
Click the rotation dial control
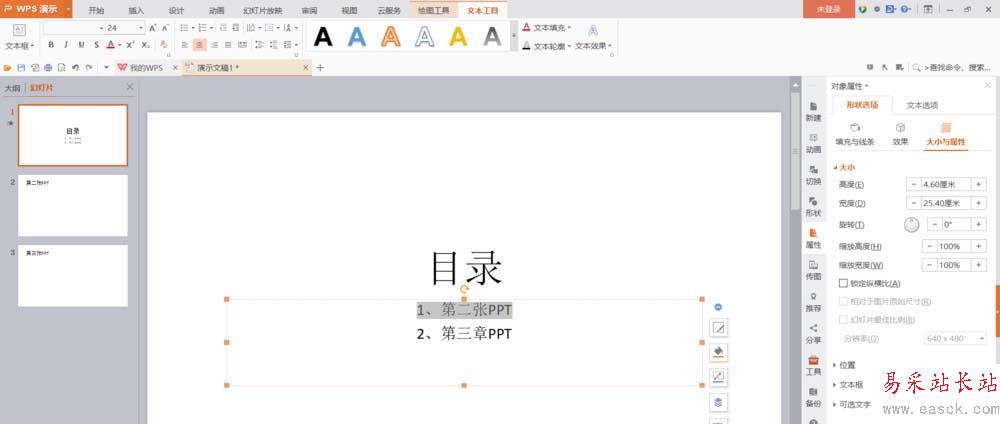912,224
